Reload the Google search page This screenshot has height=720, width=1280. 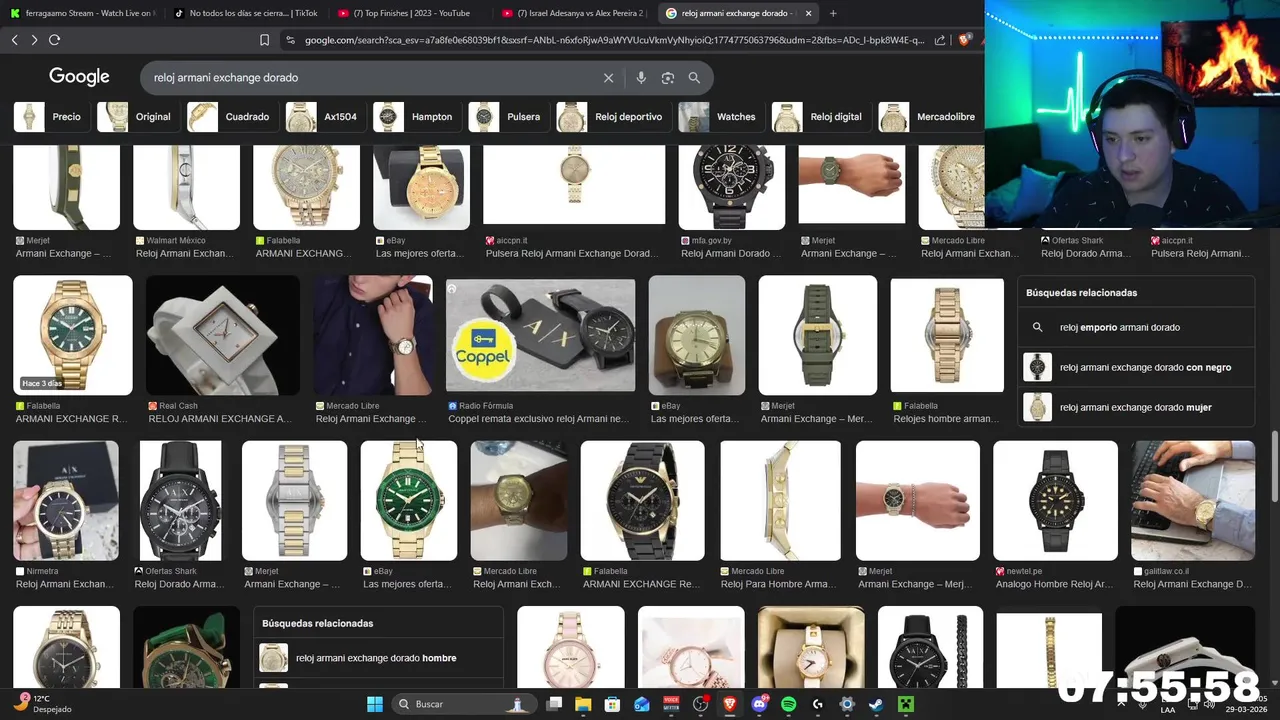coord(54,40)
